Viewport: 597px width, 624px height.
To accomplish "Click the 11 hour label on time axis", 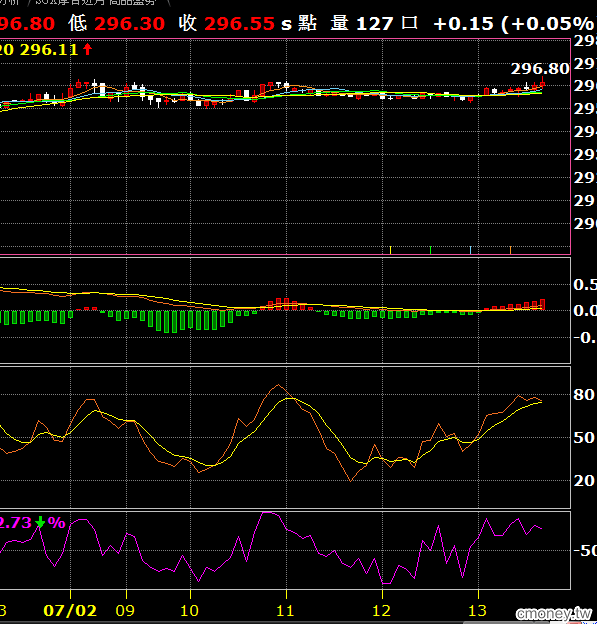I will [x=285, y=610].
